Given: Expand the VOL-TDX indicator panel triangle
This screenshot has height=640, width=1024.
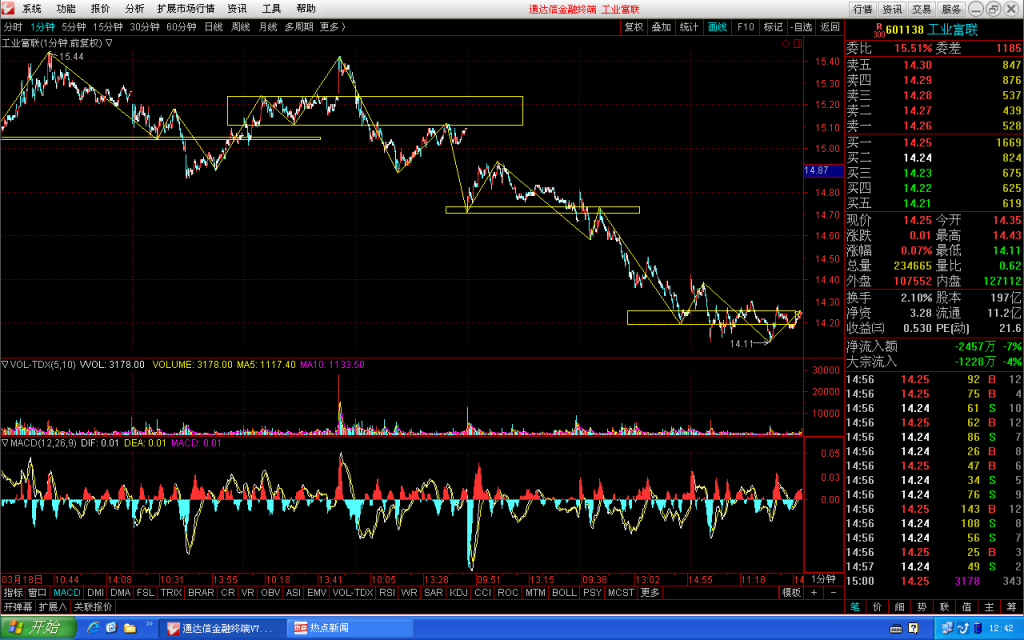Looking at the screenshot, I should tap(5, 364).
